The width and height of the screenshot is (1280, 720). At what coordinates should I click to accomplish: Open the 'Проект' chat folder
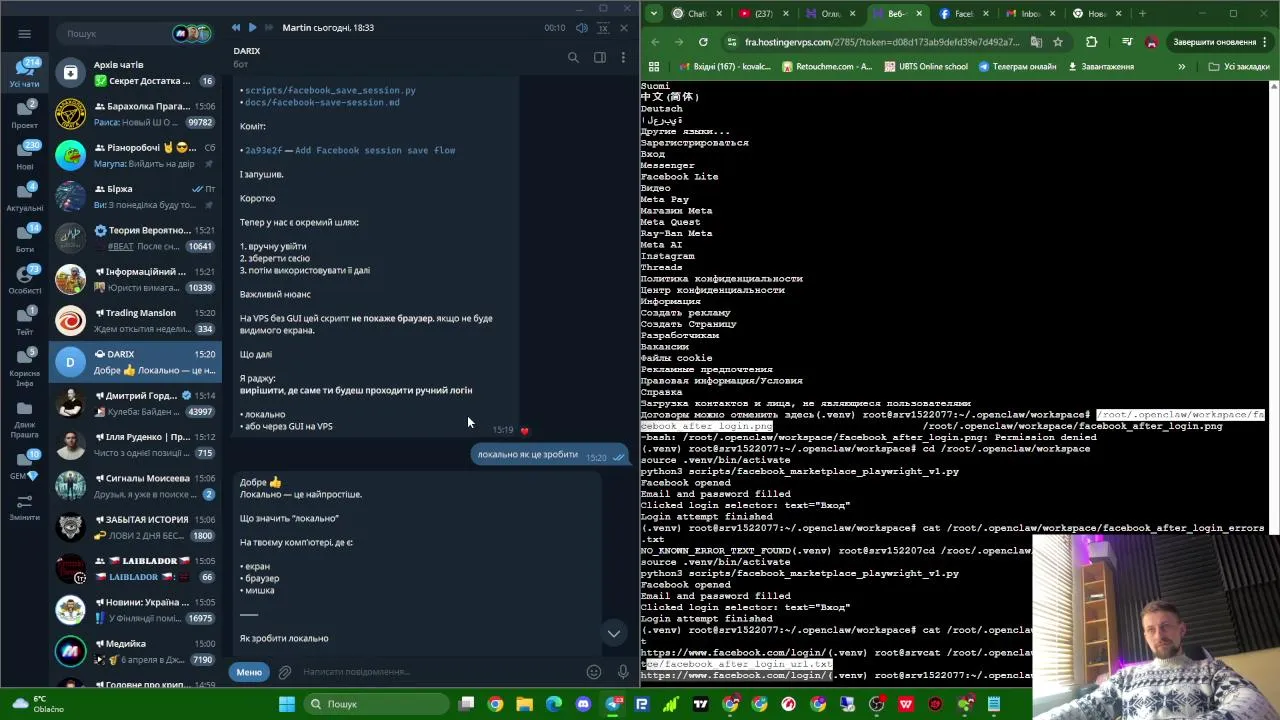tap(24, 114)
